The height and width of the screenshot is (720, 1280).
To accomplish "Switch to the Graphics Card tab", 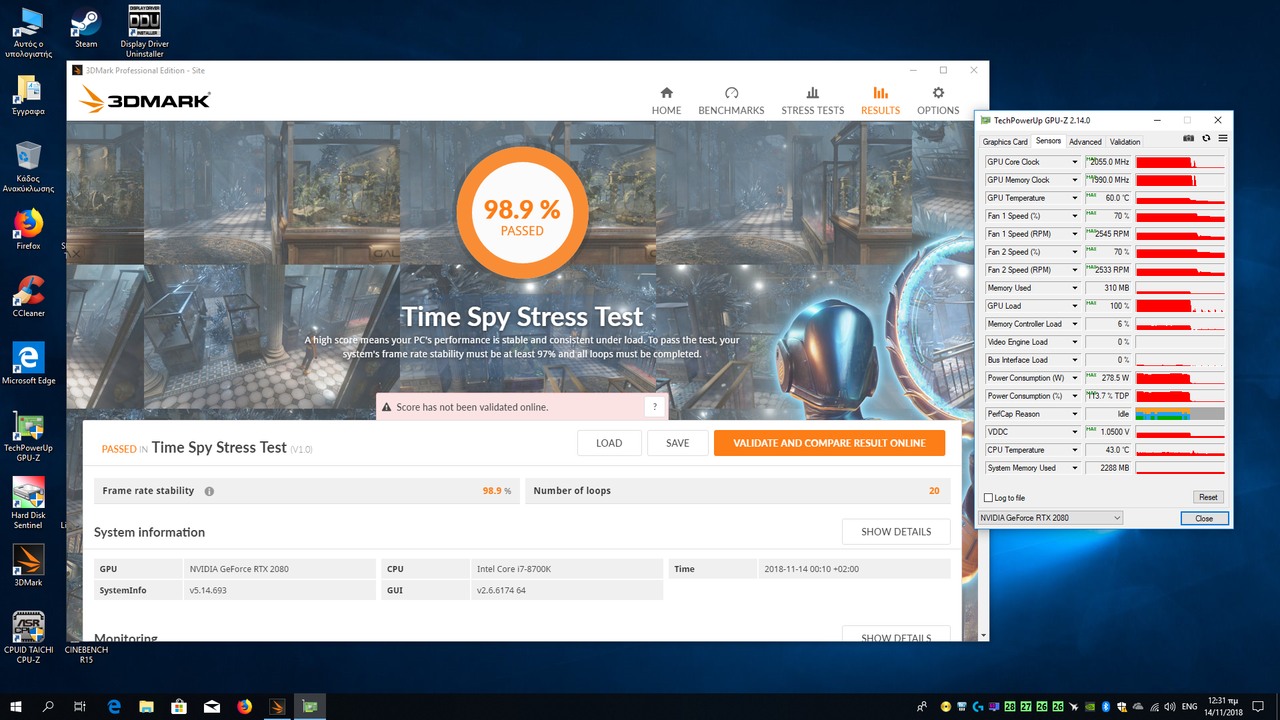I will coord(1004,142).
